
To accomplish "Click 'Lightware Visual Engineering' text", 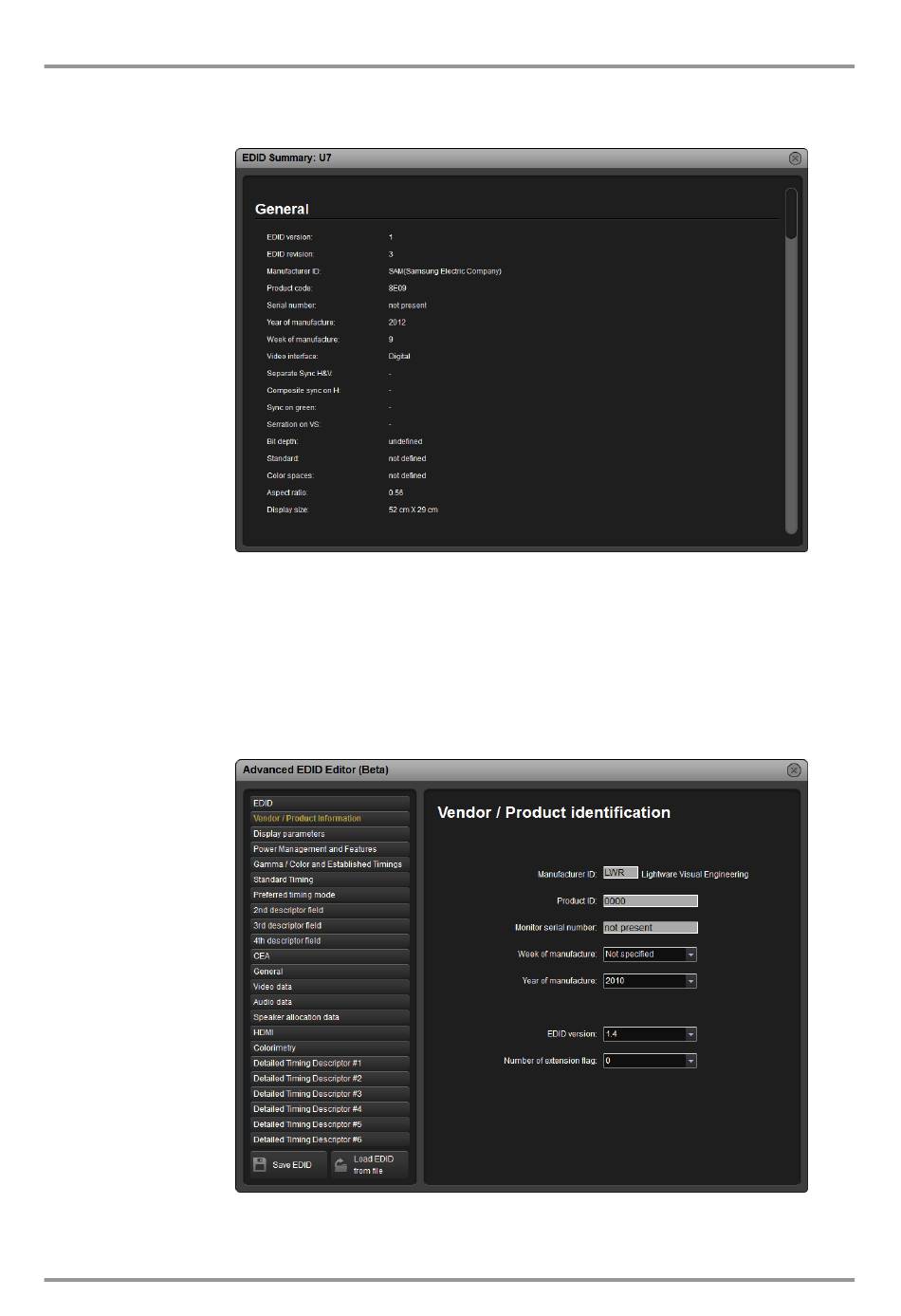I will tap(695, 875).
